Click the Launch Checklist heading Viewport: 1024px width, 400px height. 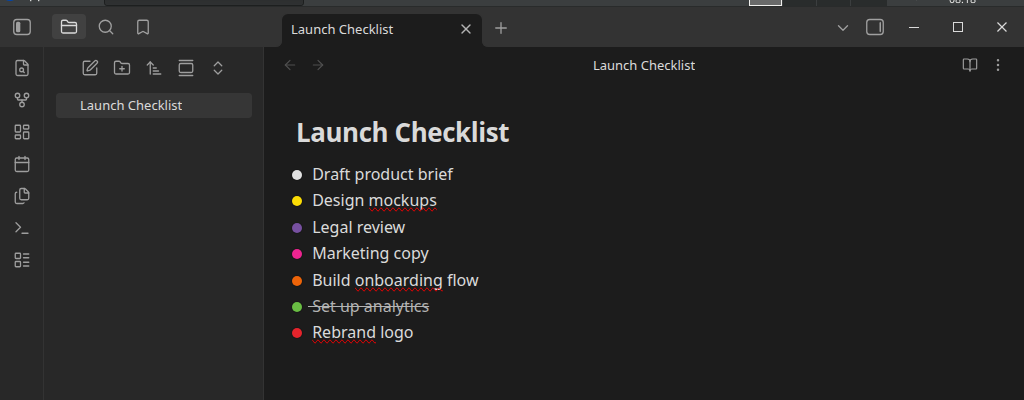click(403, 132)
